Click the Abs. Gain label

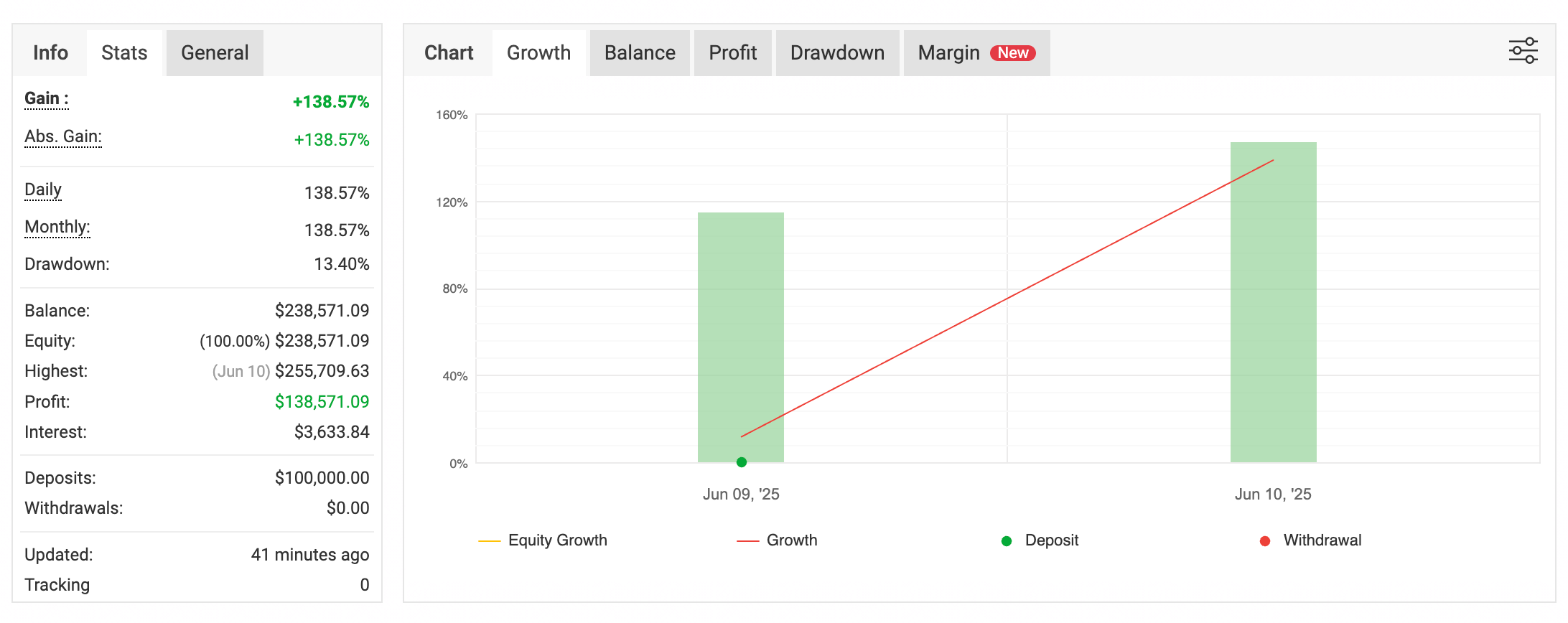(63, 136)
